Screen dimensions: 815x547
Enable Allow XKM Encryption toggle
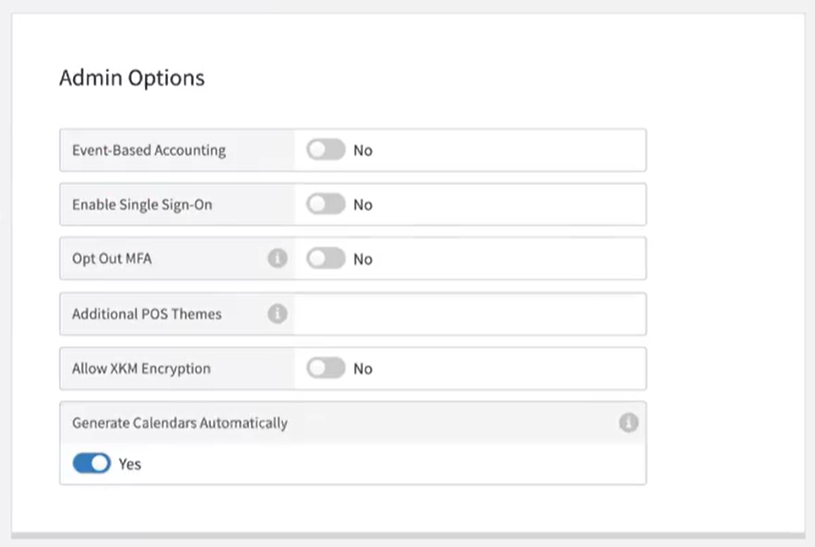pyautogui.click(x=326, y=368)
